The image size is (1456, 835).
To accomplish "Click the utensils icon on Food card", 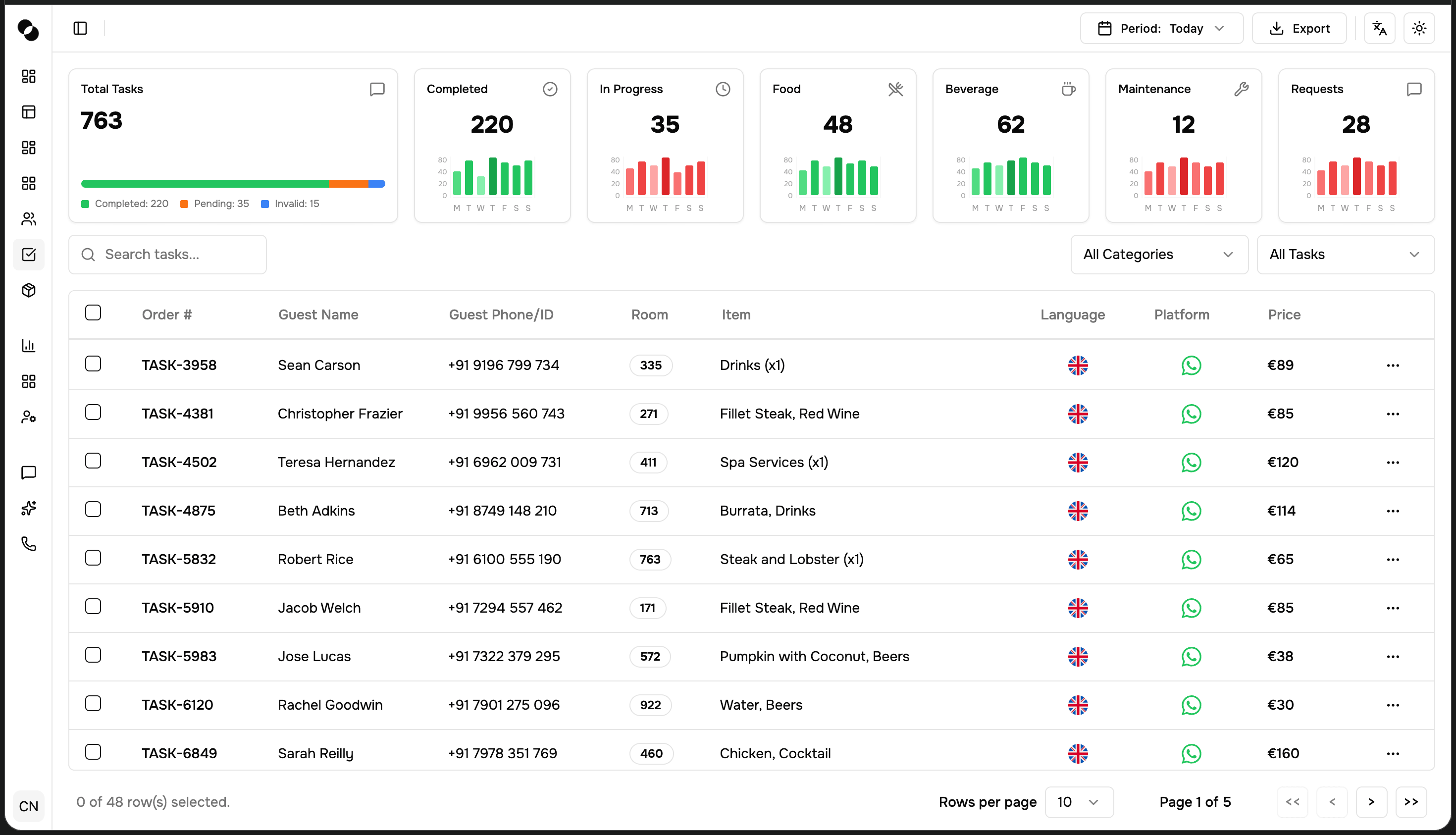I will 896,89.
